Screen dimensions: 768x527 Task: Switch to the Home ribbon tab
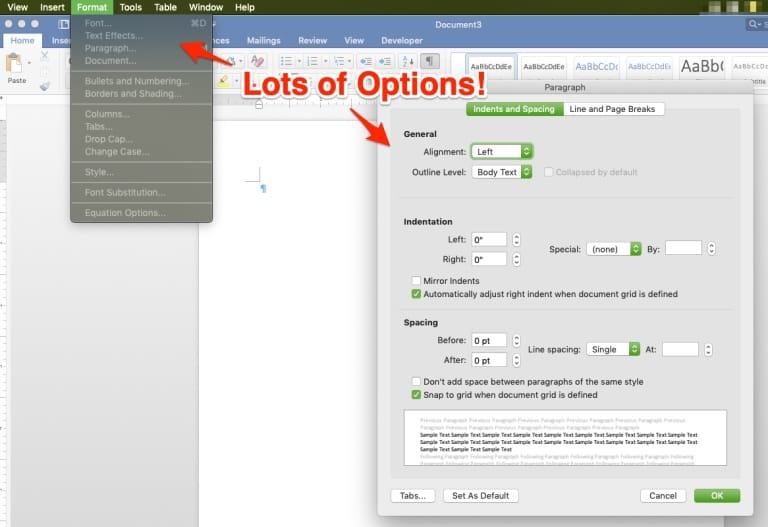pos(23,41)
